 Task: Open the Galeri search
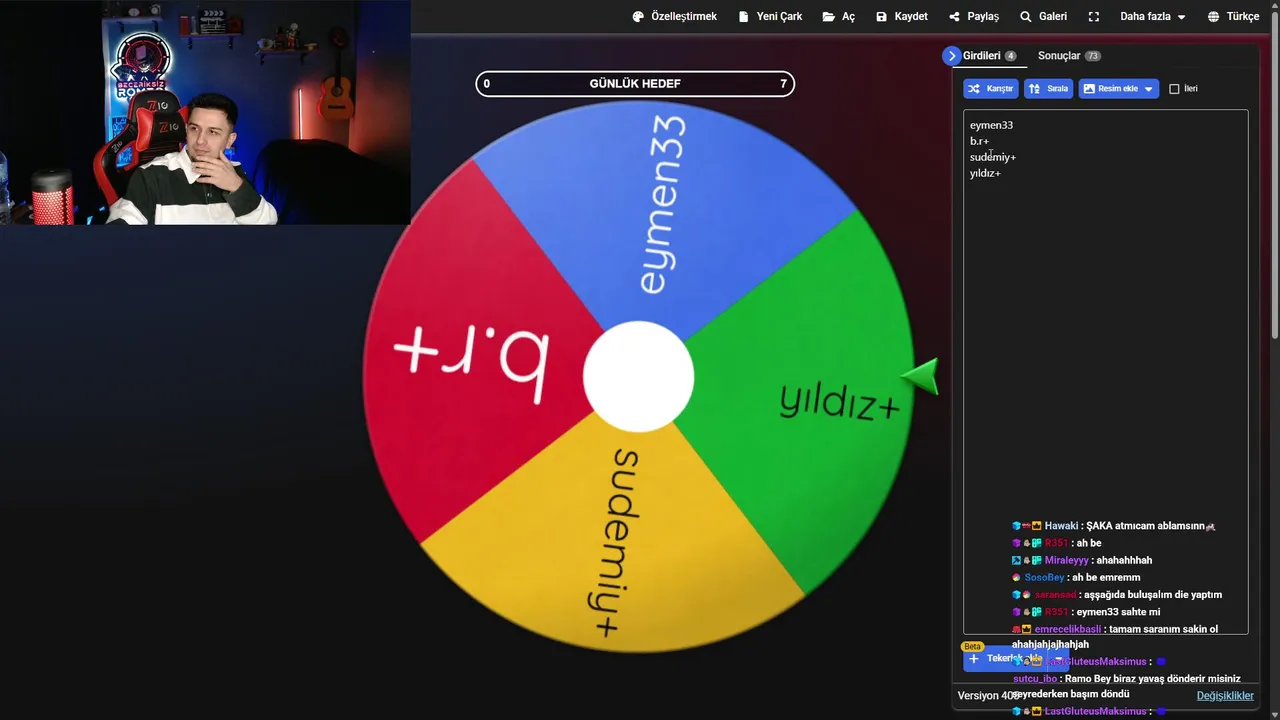[x=1043, y=17]
